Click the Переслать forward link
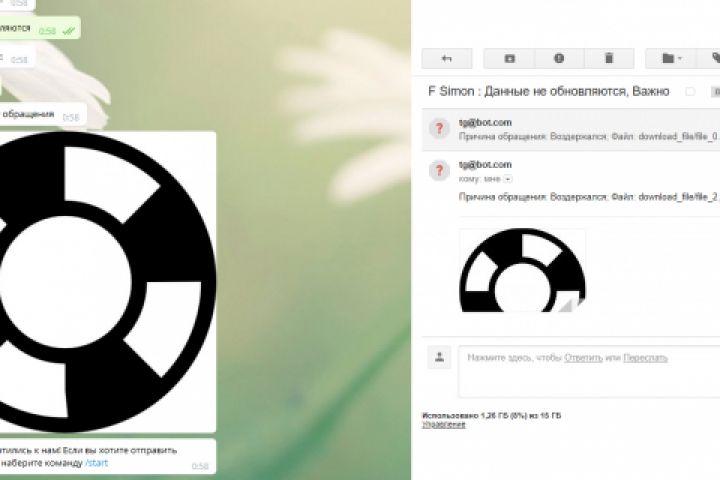This screenshot has width=720, height=480. (645, 358)
